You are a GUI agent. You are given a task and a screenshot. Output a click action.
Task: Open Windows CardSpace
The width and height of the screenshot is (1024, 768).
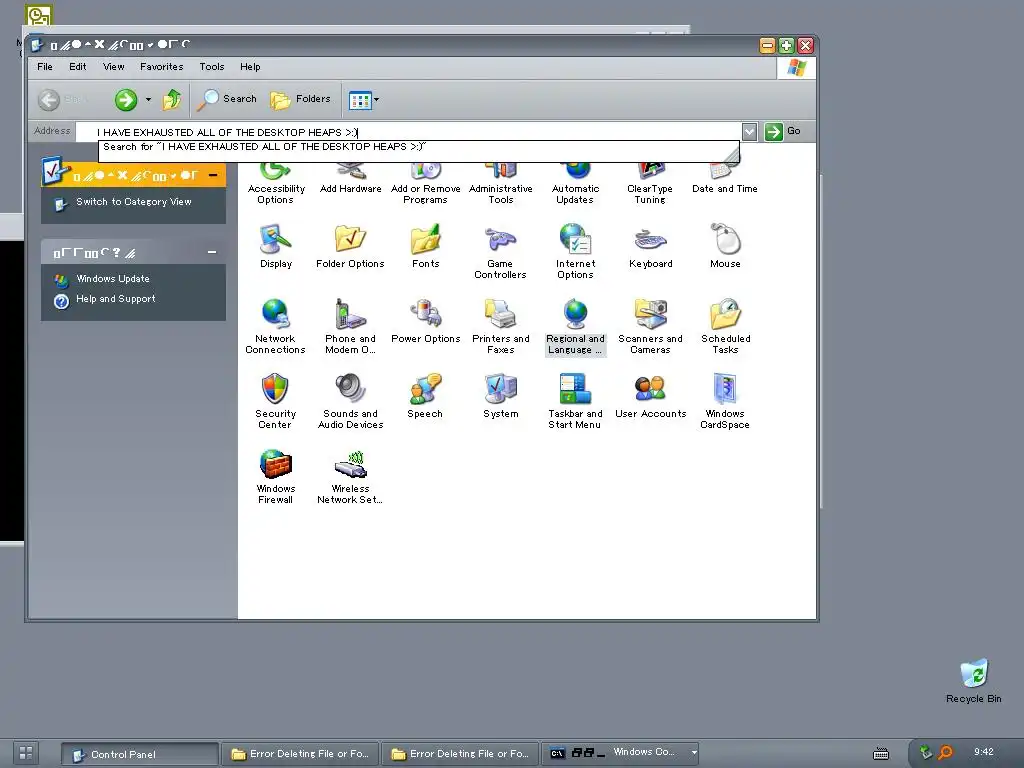(x=725, y=402)
